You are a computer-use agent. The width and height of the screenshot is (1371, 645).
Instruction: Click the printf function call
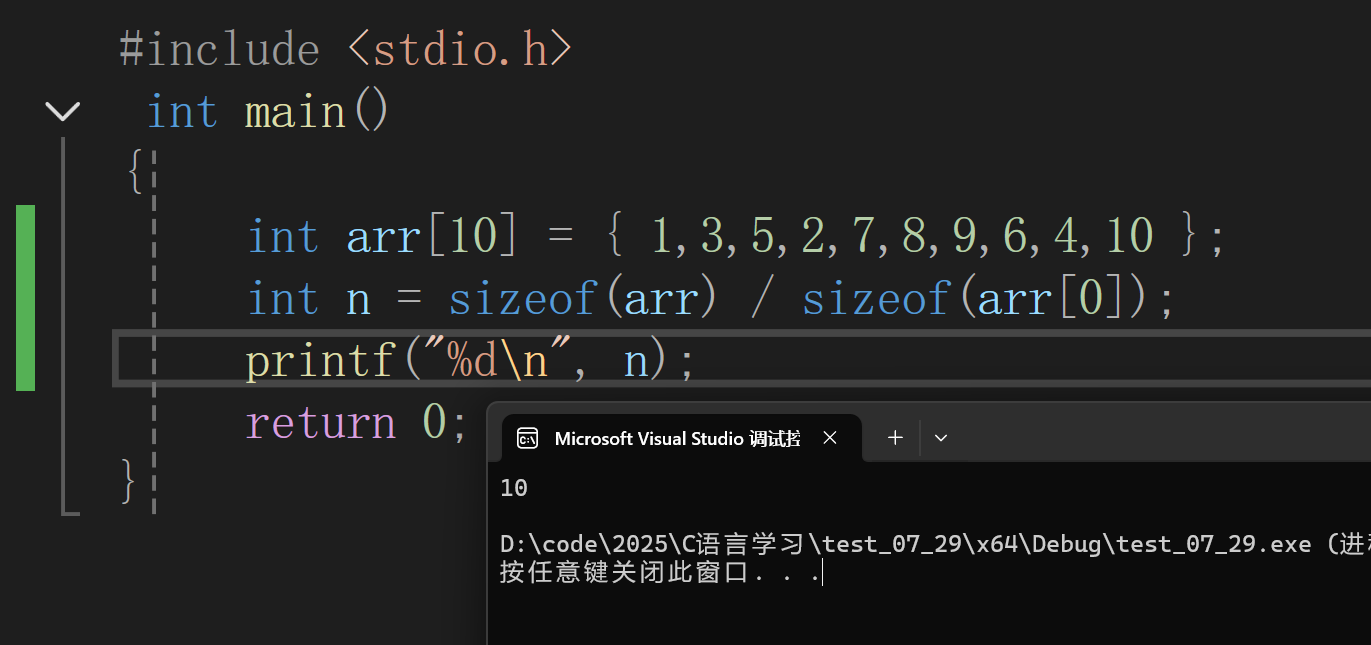click(x=320, y=360)
